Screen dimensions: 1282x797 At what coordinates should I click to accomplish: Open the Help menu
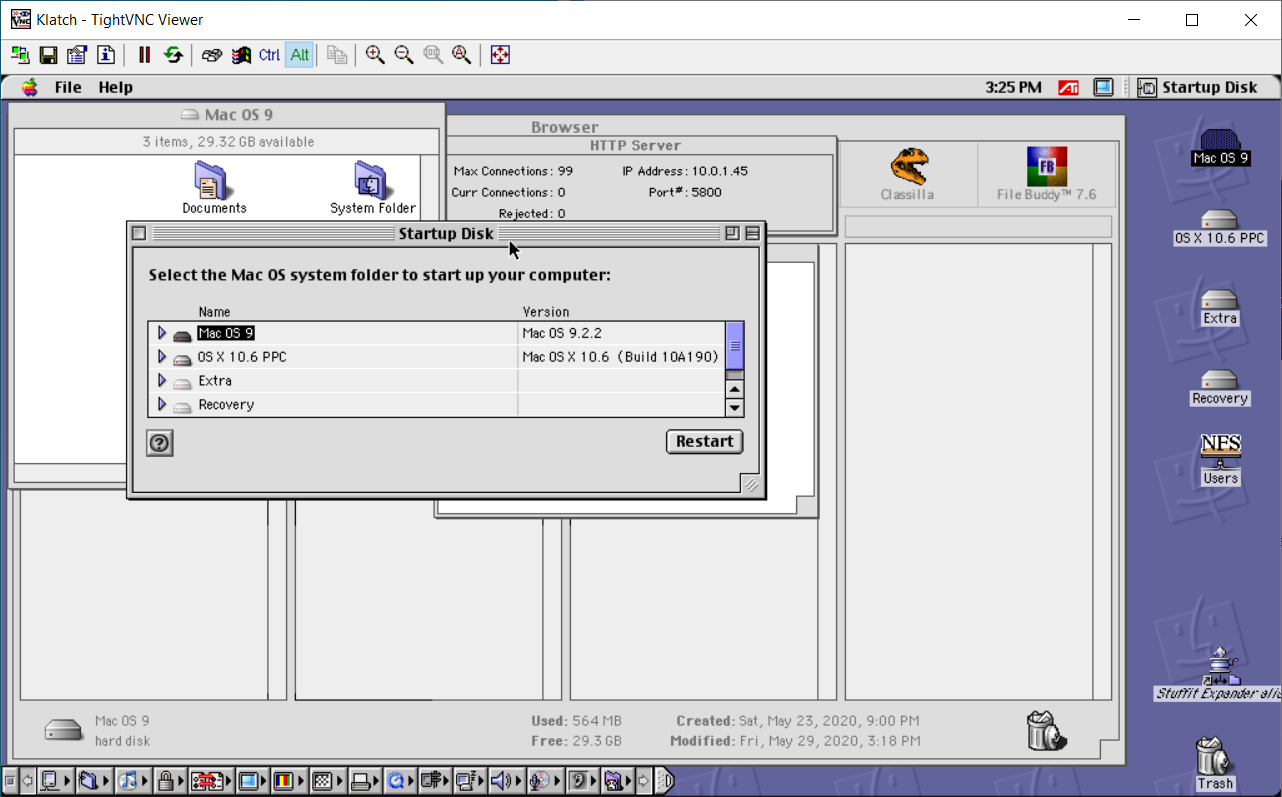(x=116, y=87)
